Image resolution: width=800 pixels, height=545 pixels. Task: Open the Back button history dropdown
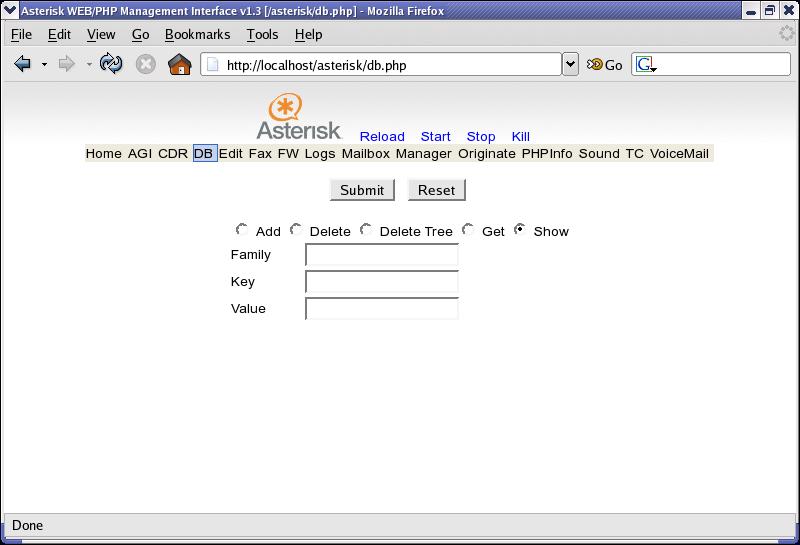[44, 65]
